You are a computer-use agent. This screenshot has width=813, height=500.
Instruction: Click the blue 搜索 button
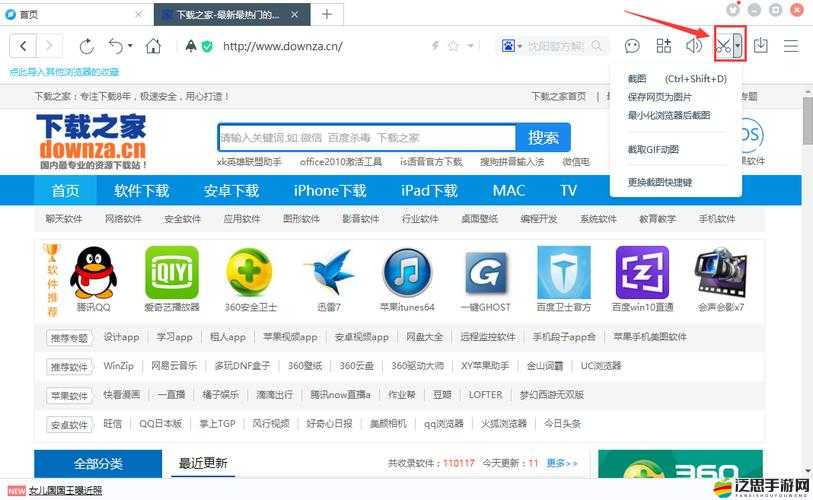(x=543, y=137)
